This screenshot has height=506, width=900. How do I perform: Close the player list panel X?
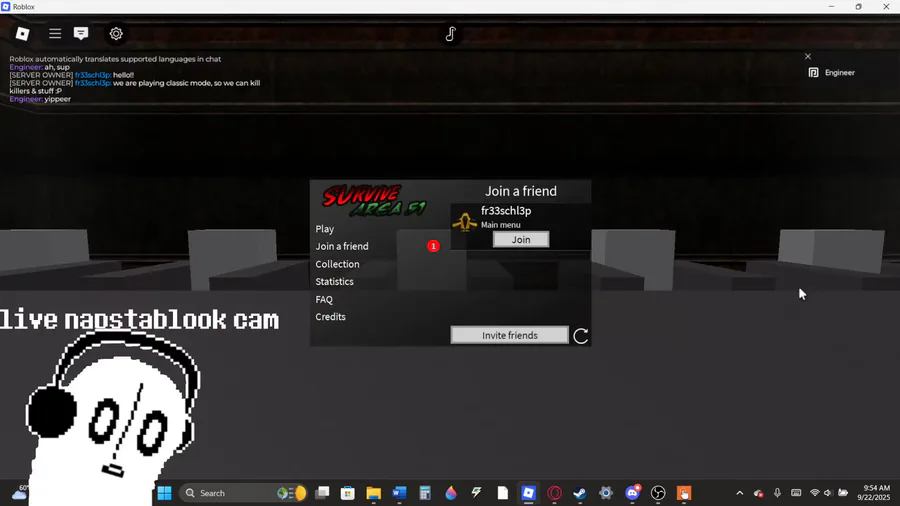808,56
